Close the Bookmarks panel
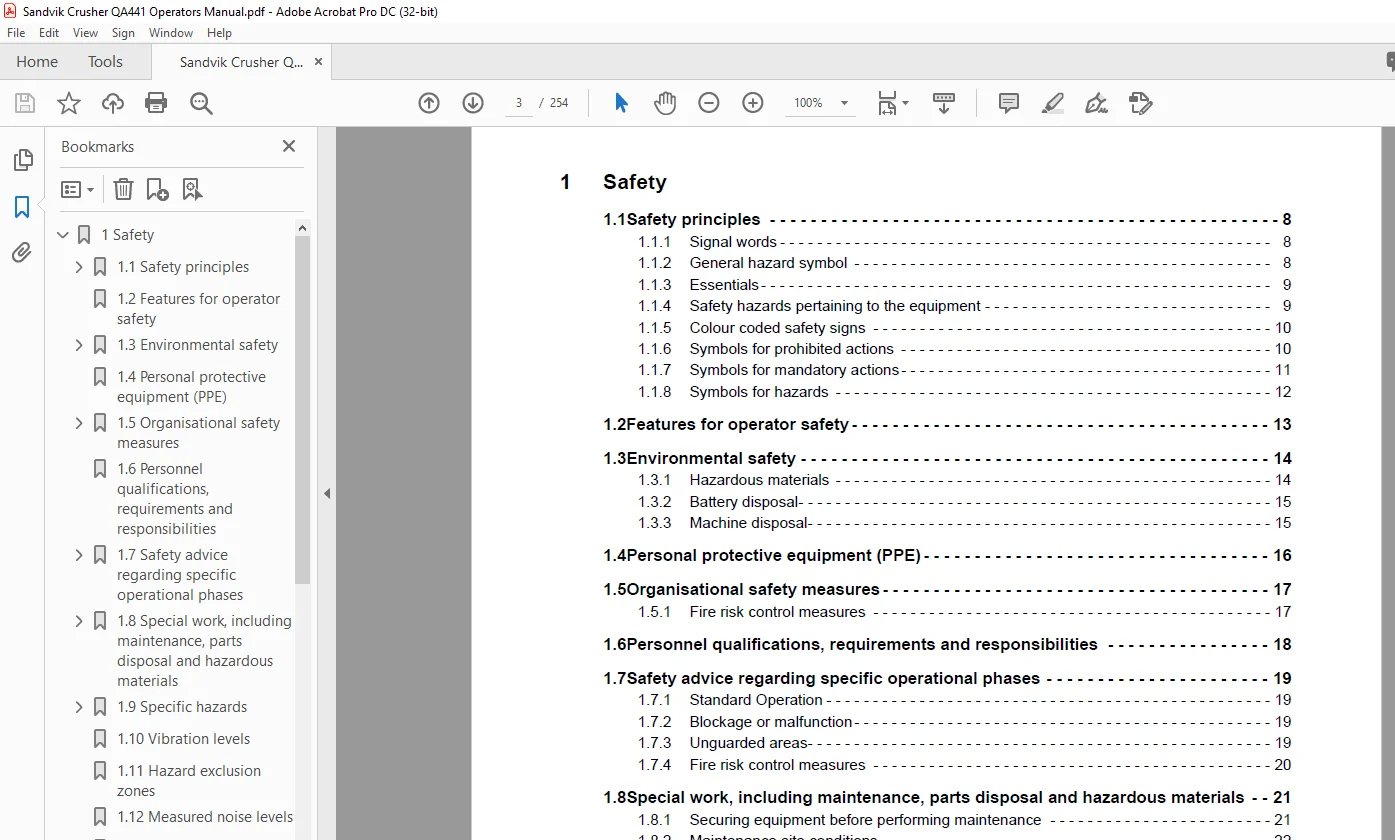 [289, 146]
